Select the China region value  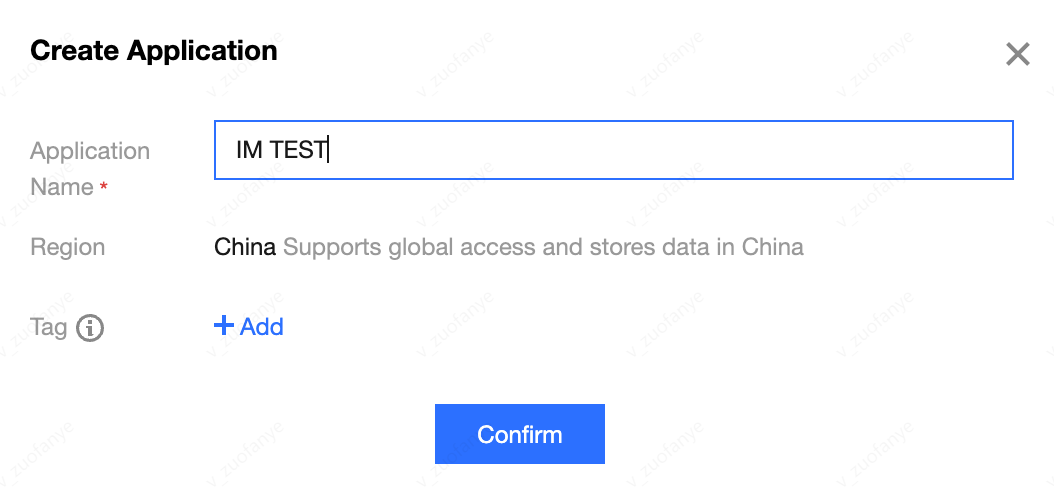pos(245,247)
